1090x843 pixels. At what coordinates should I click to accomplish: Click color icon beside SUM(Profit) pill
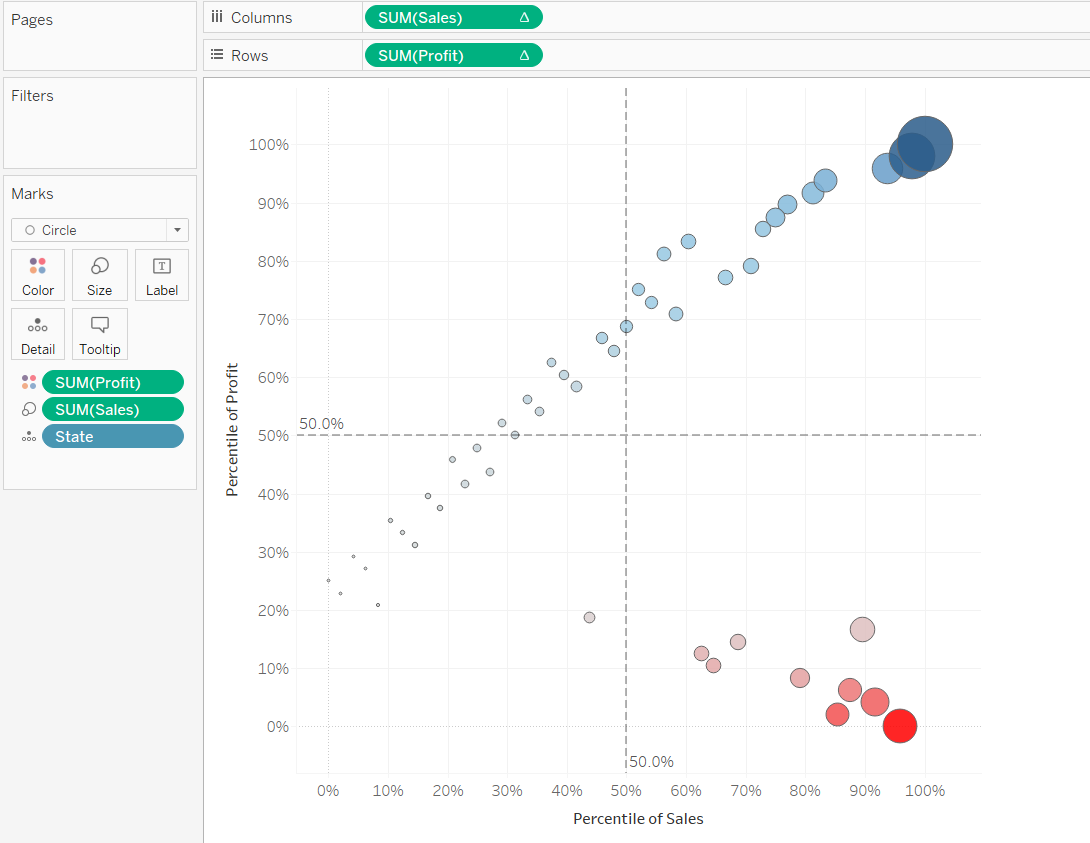tap(28, 382)
